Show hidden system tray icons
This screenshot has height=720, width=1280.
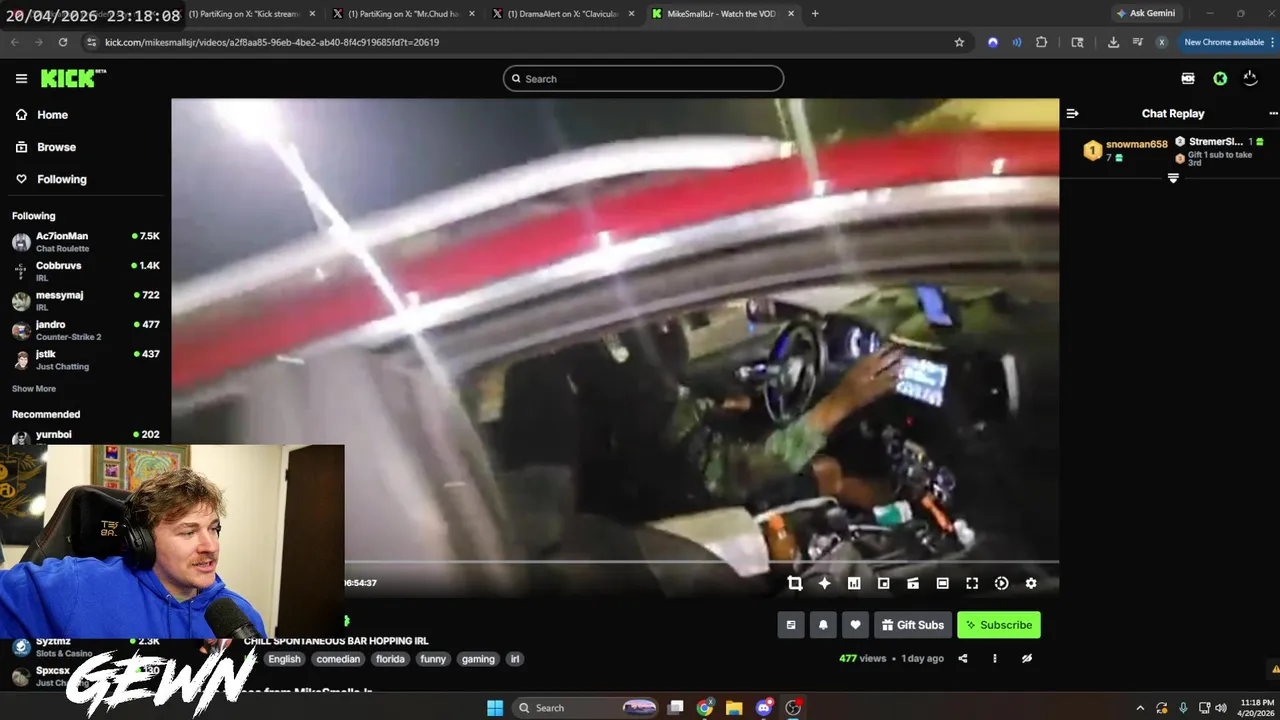click(x=1140, y=708)
